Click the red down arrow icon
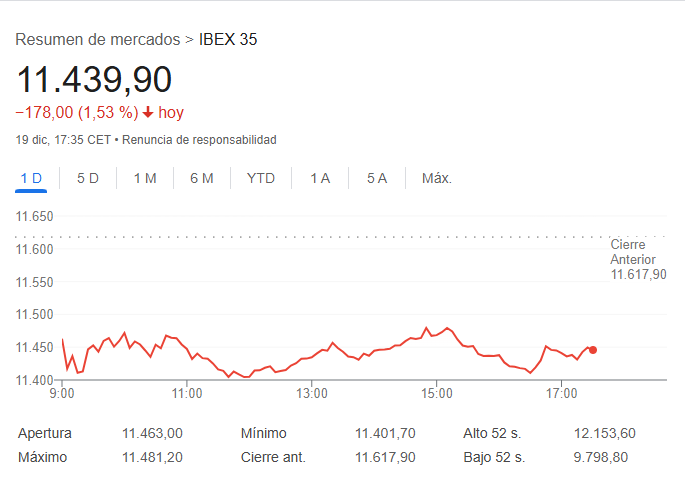685x479 pixels. (x=148, y=113)
